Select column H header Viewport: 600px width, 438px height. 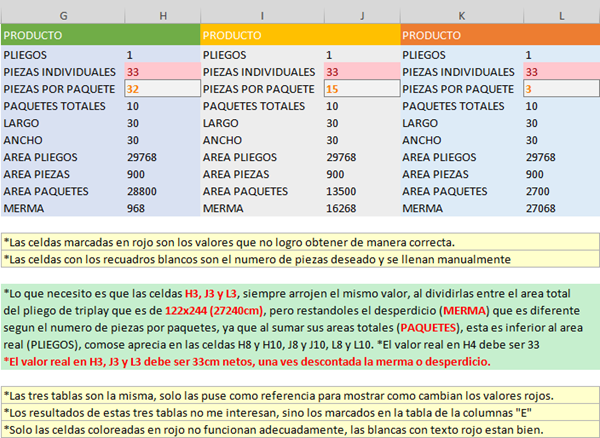[163, 16]
